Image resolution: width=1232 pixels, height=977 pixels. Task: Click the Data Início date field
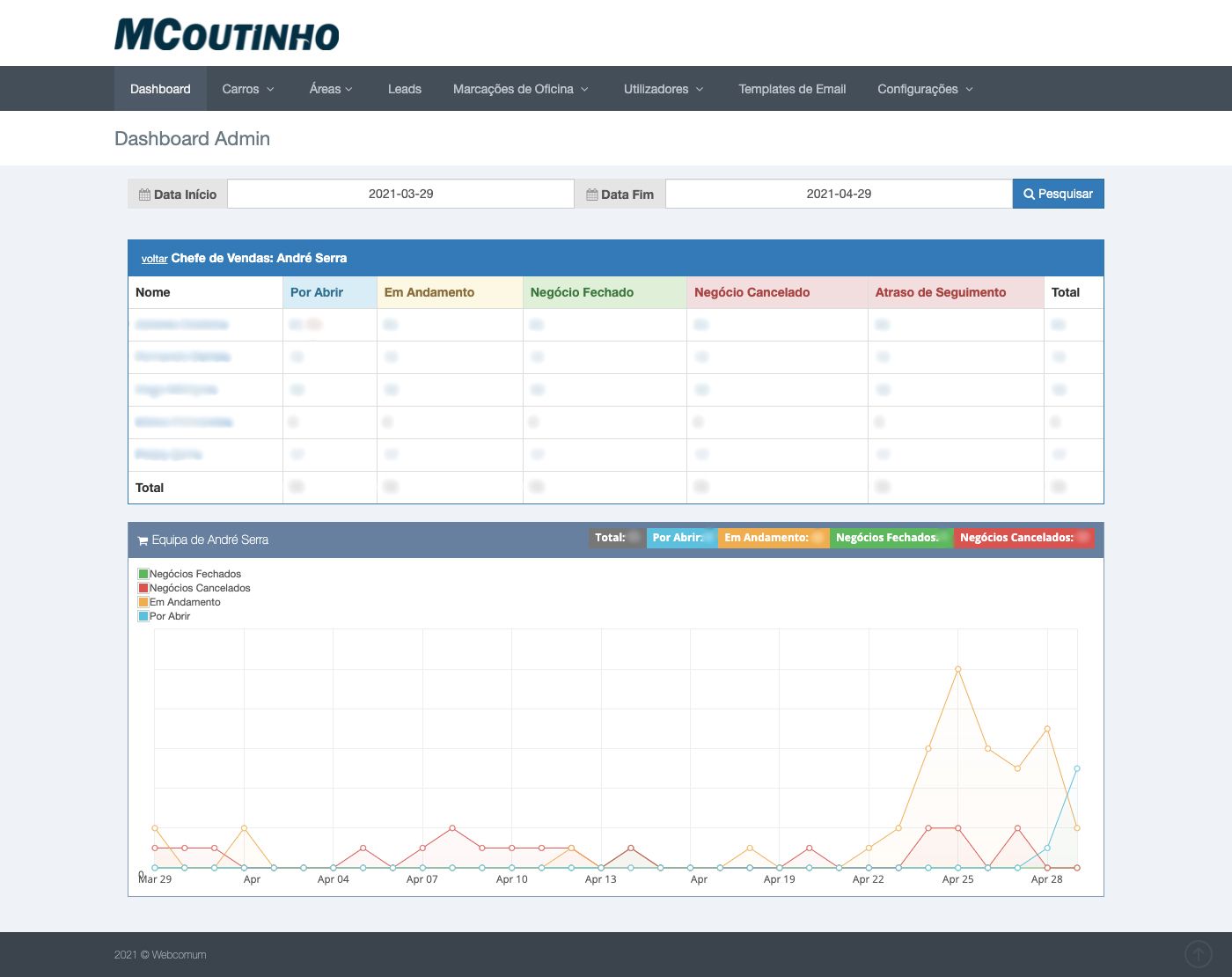pyautogui.click(x=400, y=194)
